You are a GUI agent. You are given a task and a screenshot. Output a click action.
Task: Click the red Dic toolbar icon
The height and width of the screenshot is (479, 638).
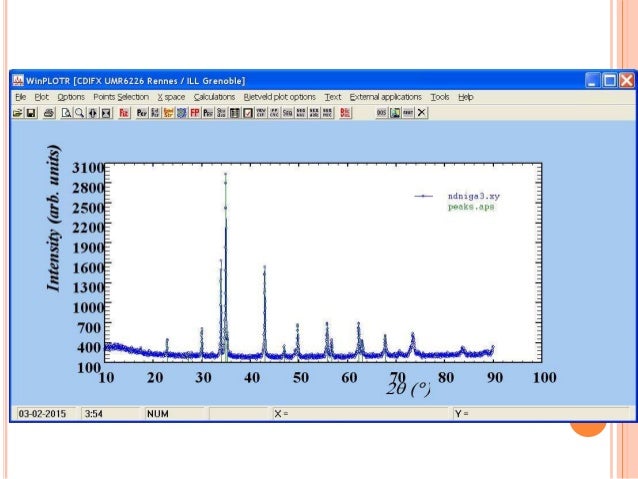coord(345,113)
